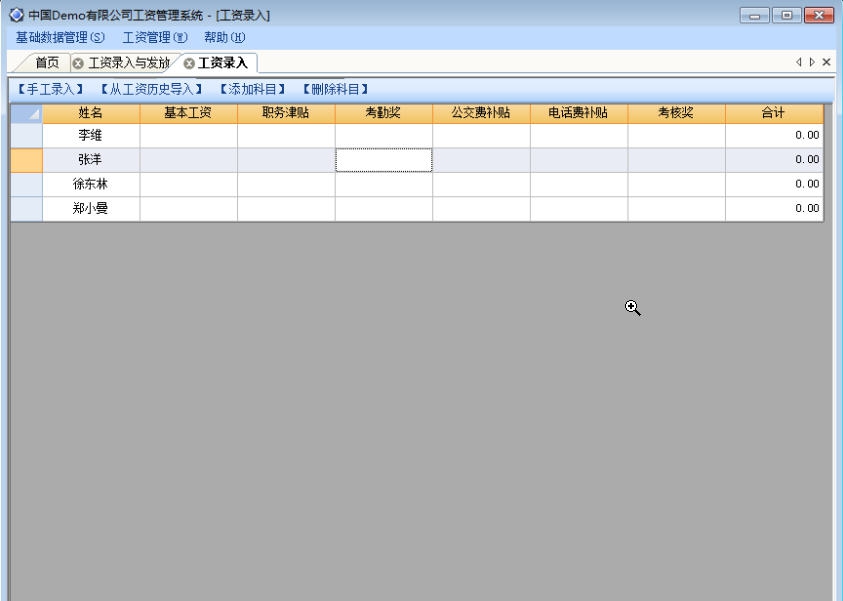Sort by the 姓名 column header

tap(91, 113)
